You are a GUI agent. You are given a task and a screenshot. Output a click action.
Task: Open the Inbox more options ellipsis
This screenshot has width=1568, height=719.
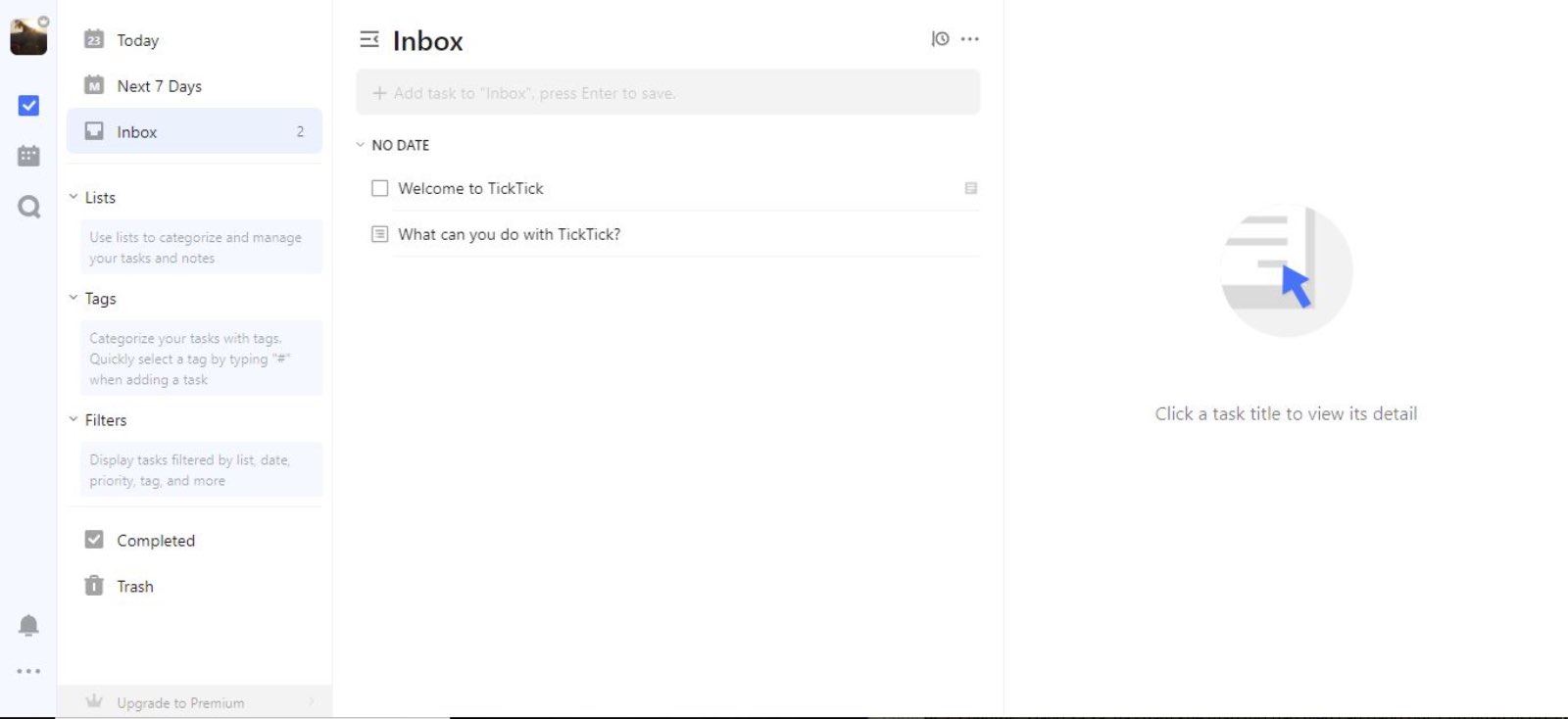(970, 39)
